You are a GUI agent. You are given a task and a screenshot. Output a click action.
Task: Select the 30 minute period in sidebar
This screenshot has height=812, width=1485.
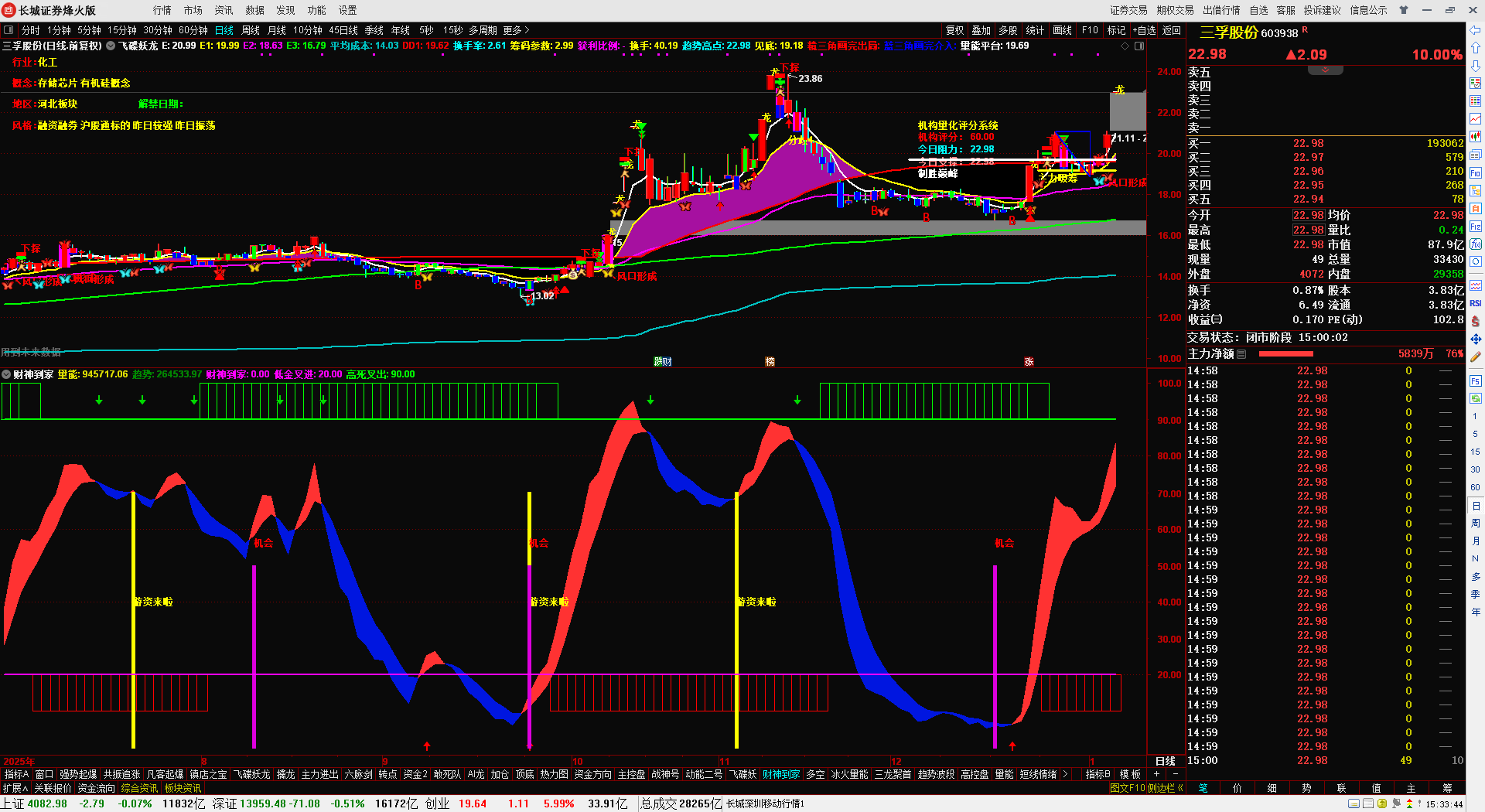(1476, 469)
